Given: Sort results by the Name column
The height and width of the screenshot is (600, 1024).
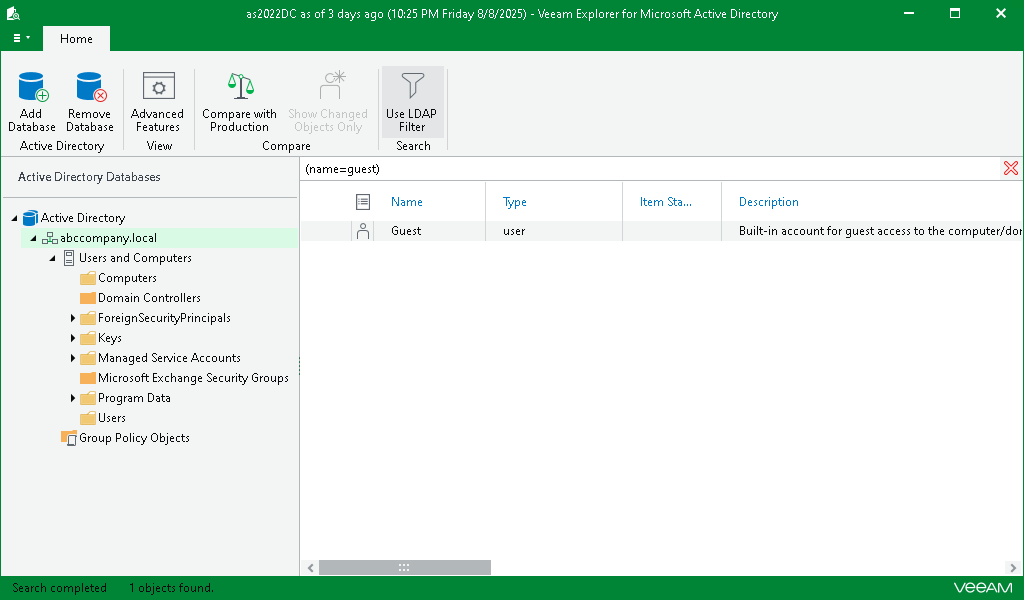Looking at the screenshot, I should tap(404, 201).
